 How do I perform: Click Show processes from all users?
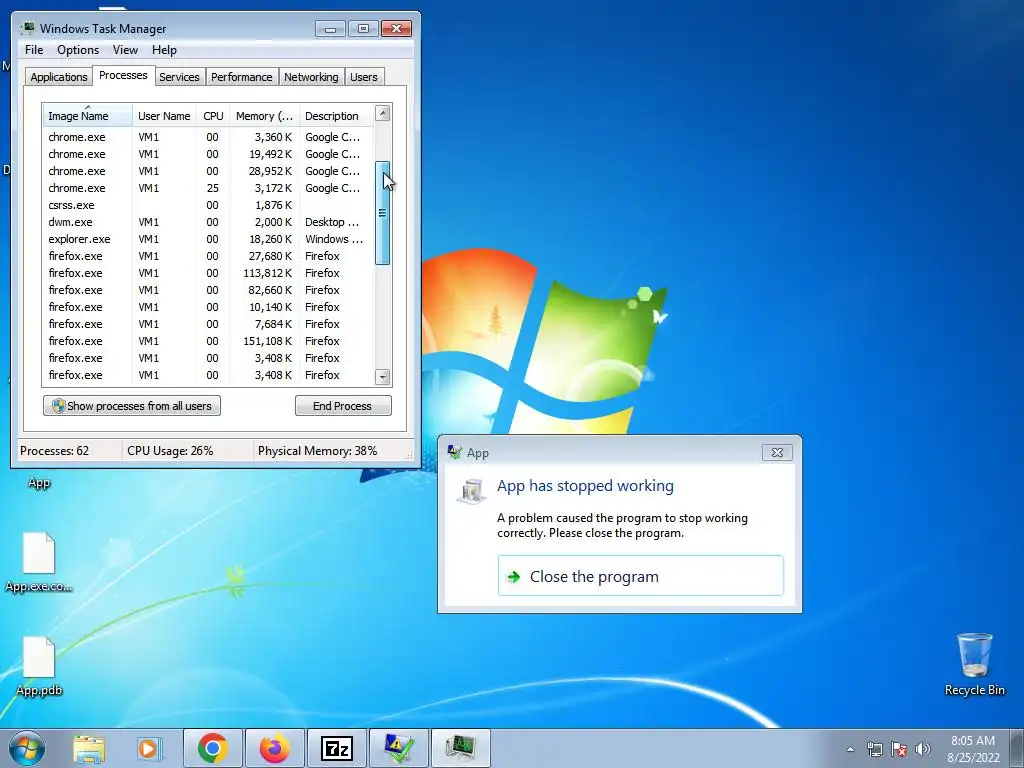pos(132,406)
